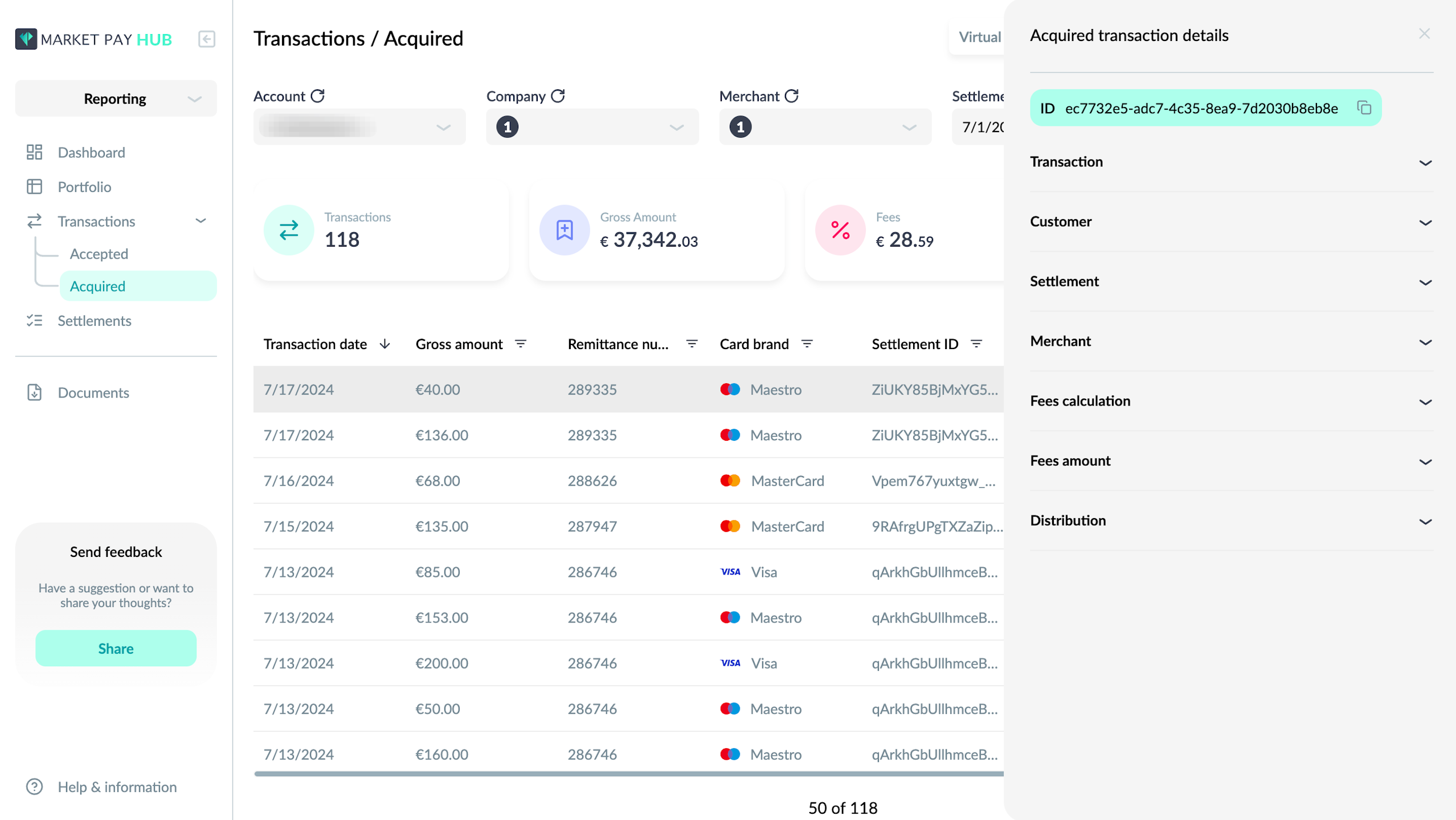Click the Documents file icon
Viewport: 1456px width, 820px height.
coord(35,392)
